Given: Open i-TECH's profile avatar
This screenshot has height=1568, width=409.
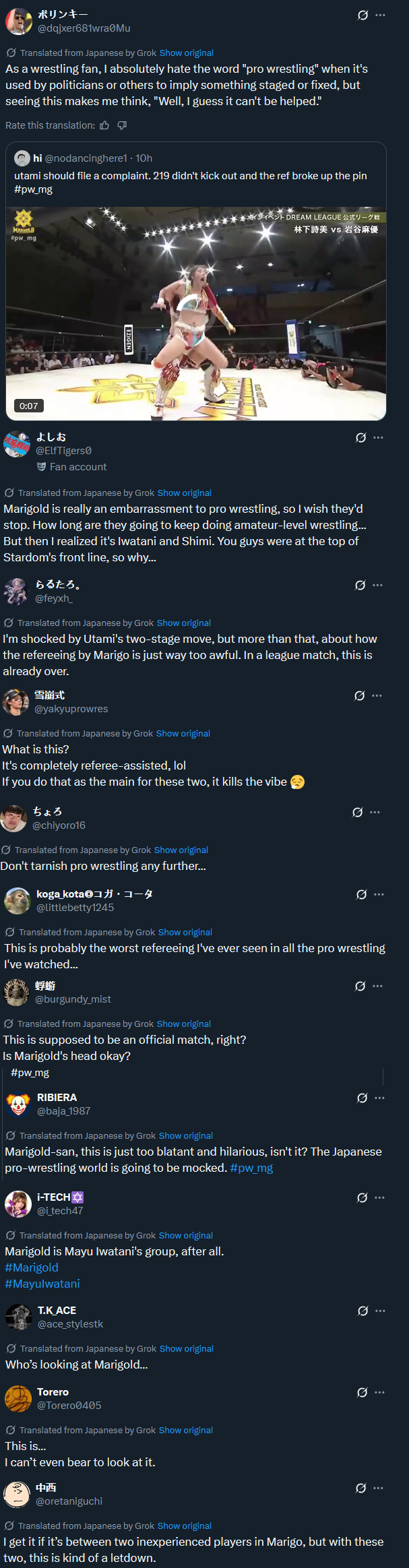Looking at the screenshot, I should (18, 1204).
